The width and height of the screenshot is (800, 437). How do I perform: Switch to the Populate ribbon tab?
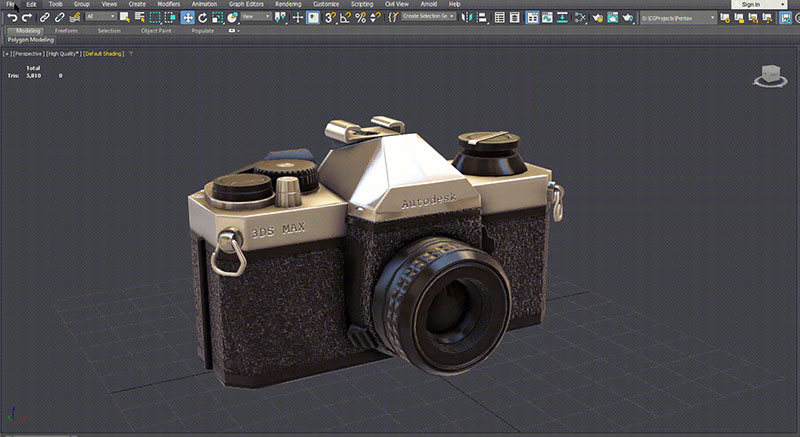[203, 31]
